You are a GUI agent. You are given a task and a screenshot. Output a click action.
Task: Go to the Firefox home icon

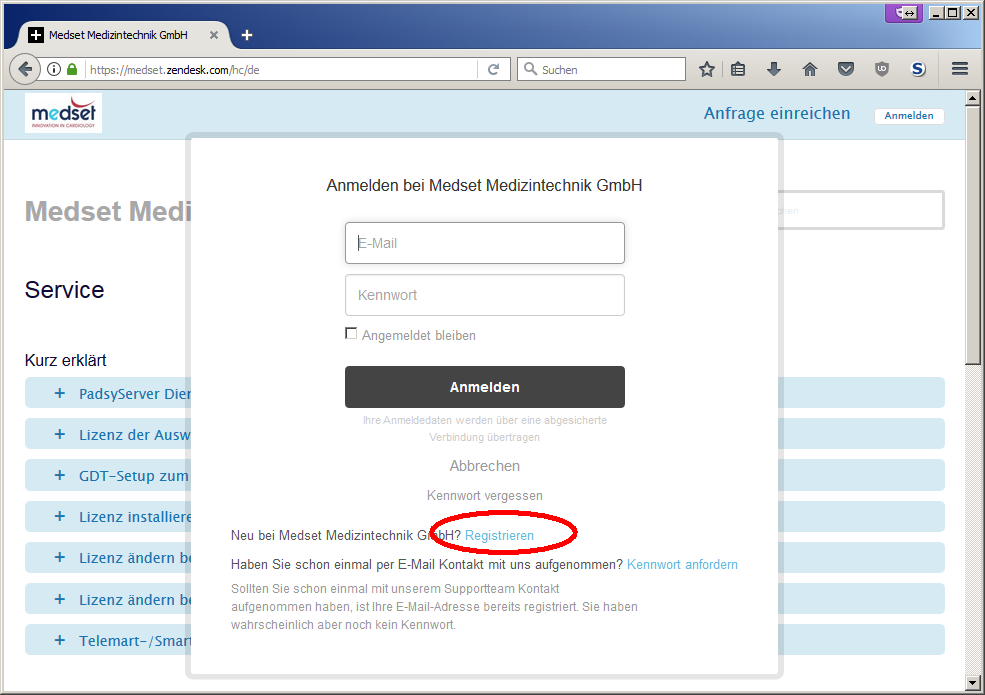(810, 69)
